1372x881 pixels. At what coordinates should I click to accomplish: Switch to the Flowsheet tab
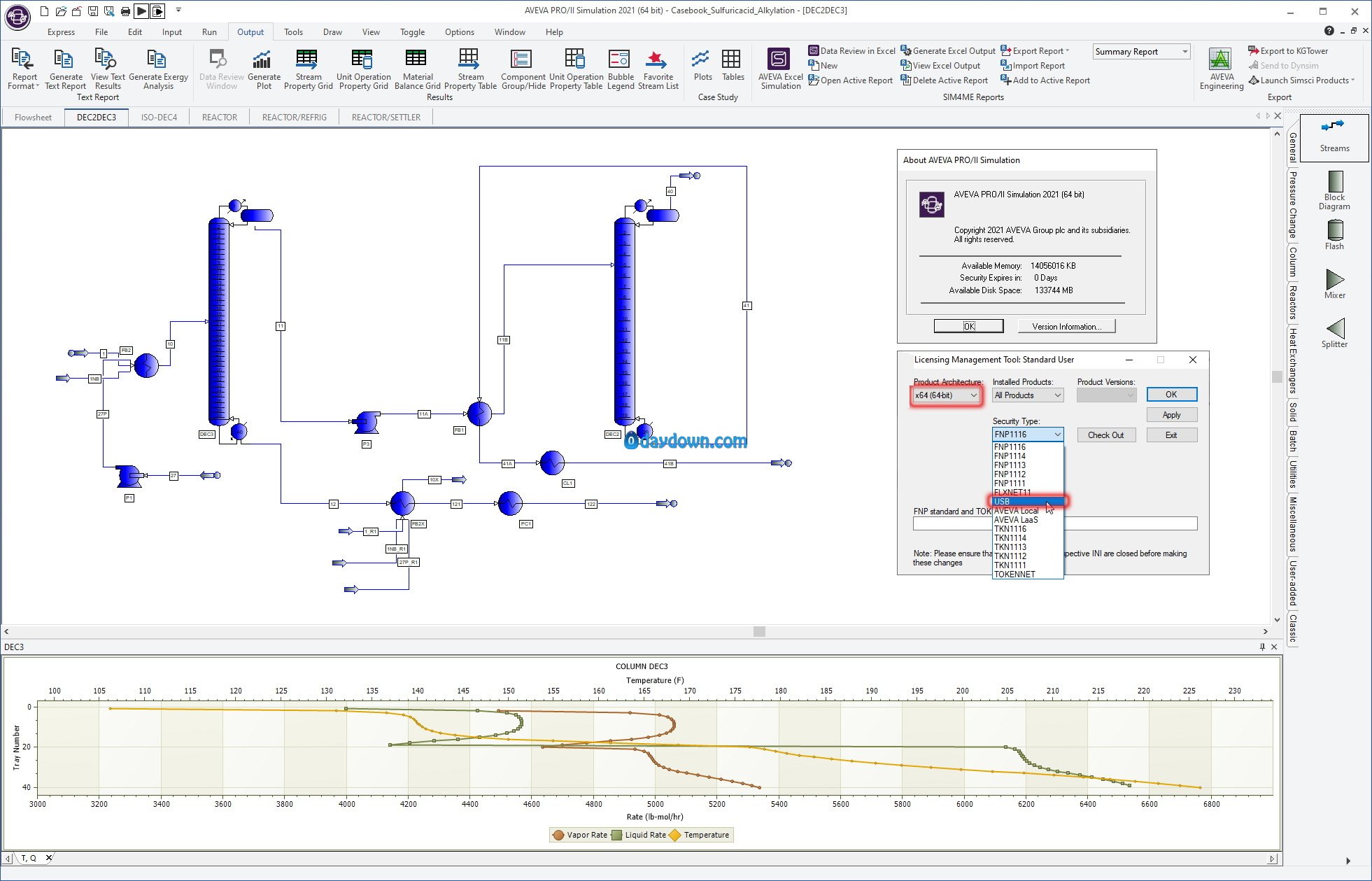tap(33, 117)
